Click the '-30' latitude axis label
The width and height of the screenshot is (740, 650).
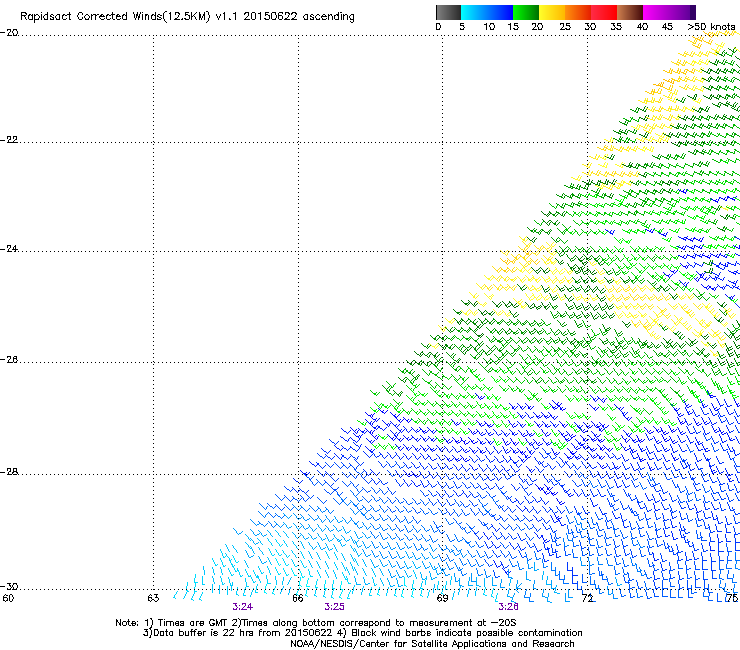click(9, 587)
